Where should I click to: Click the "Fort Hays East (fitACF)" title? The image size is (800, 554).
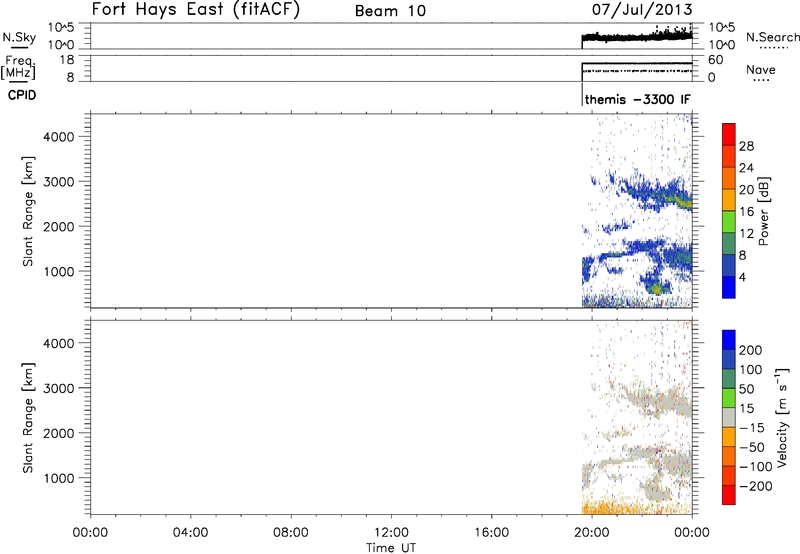196,10
